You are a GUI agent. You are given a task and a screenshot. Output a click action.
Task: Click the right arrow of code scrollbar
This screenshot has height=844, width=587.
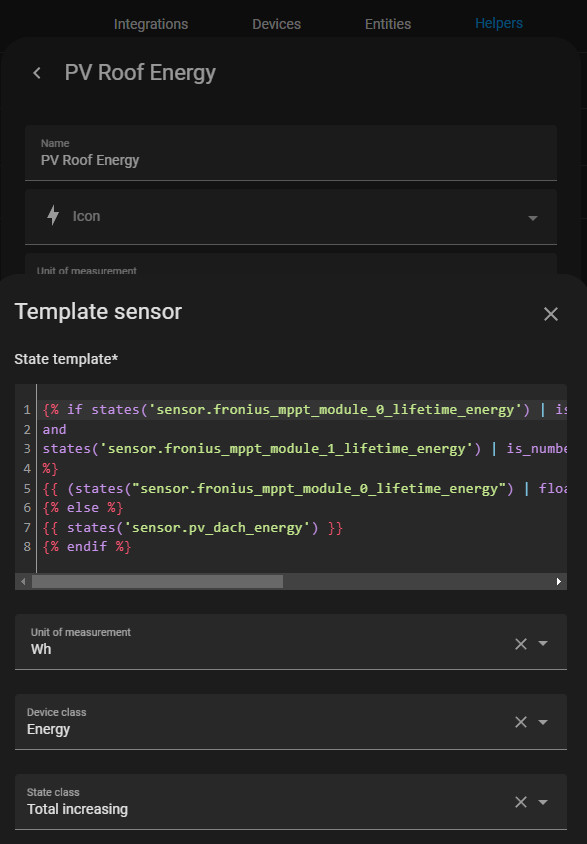(x=558, y=581)
